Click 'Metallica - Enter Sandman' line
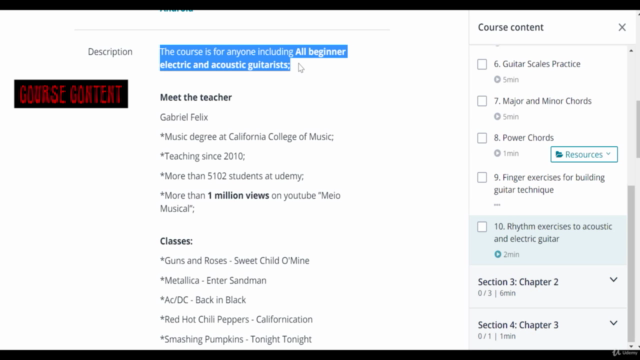 coord(213,280)
